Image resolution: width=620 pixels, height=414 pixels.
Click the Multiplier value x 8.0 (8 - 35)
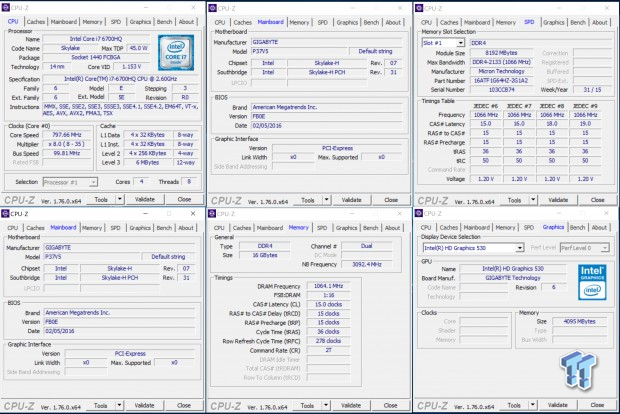point(67,144)
